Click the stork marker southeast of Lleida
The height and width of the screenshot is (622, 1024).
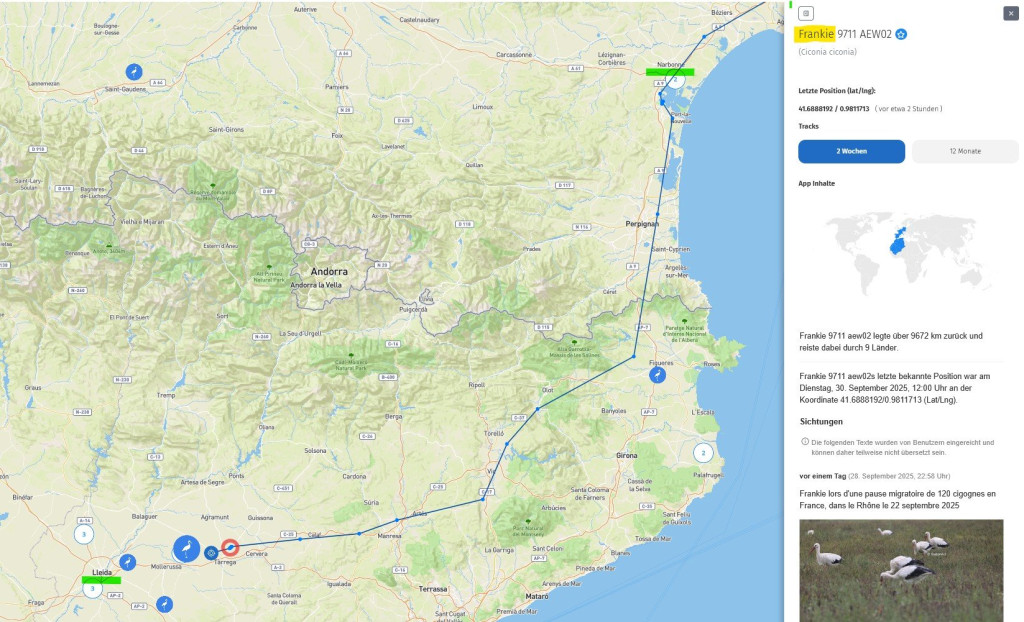164,604
